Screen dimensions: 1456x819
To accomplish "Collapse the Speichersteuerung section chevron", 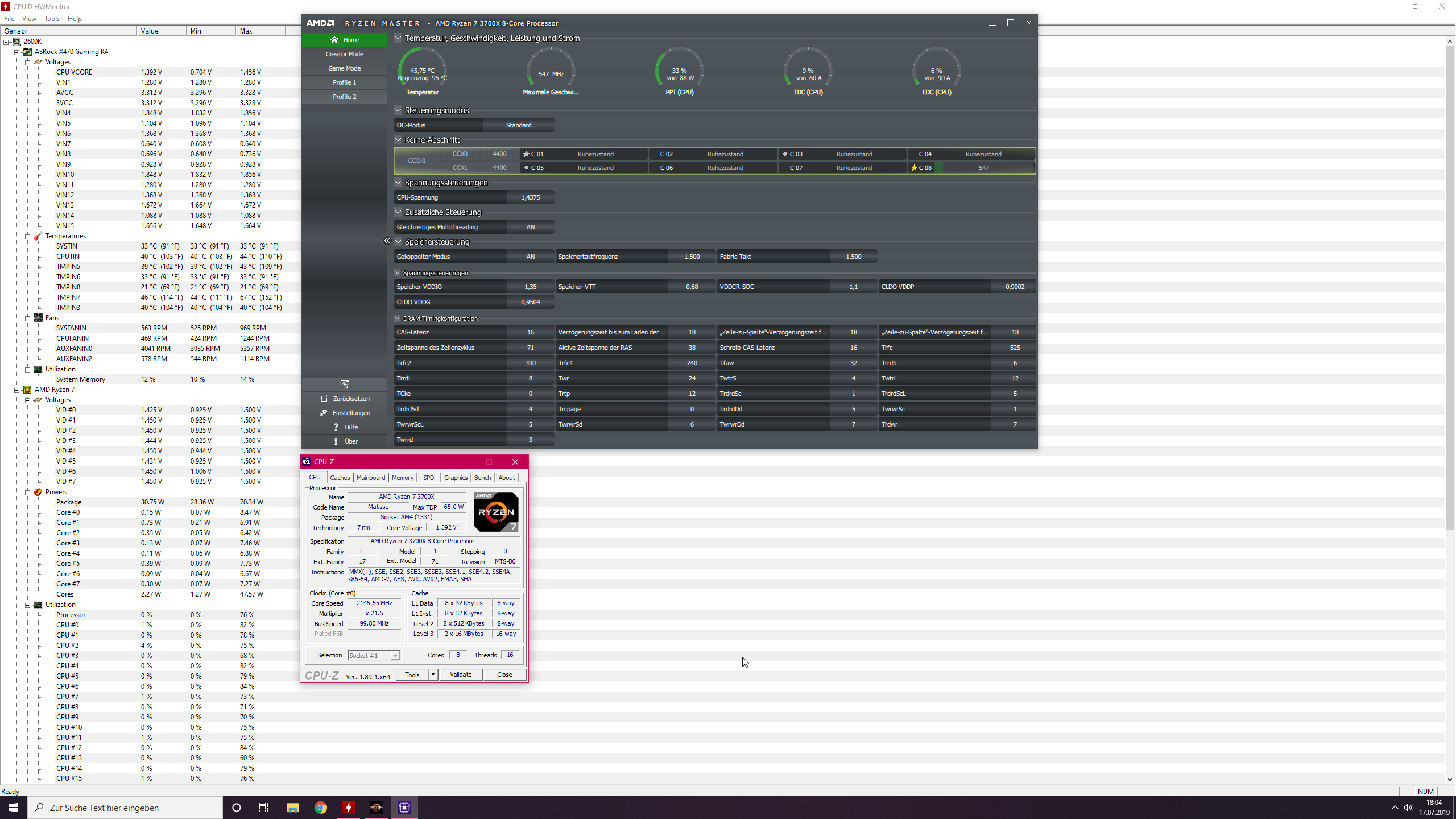I will tap(398, 242).
